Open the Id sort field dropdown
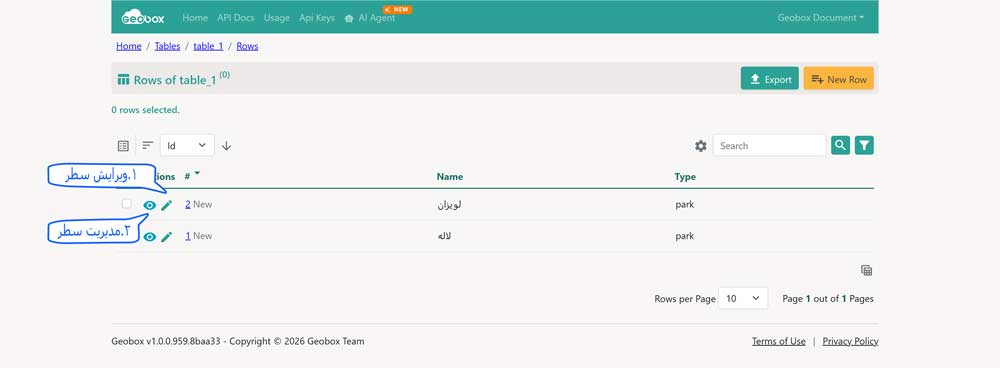 [187, 145]
